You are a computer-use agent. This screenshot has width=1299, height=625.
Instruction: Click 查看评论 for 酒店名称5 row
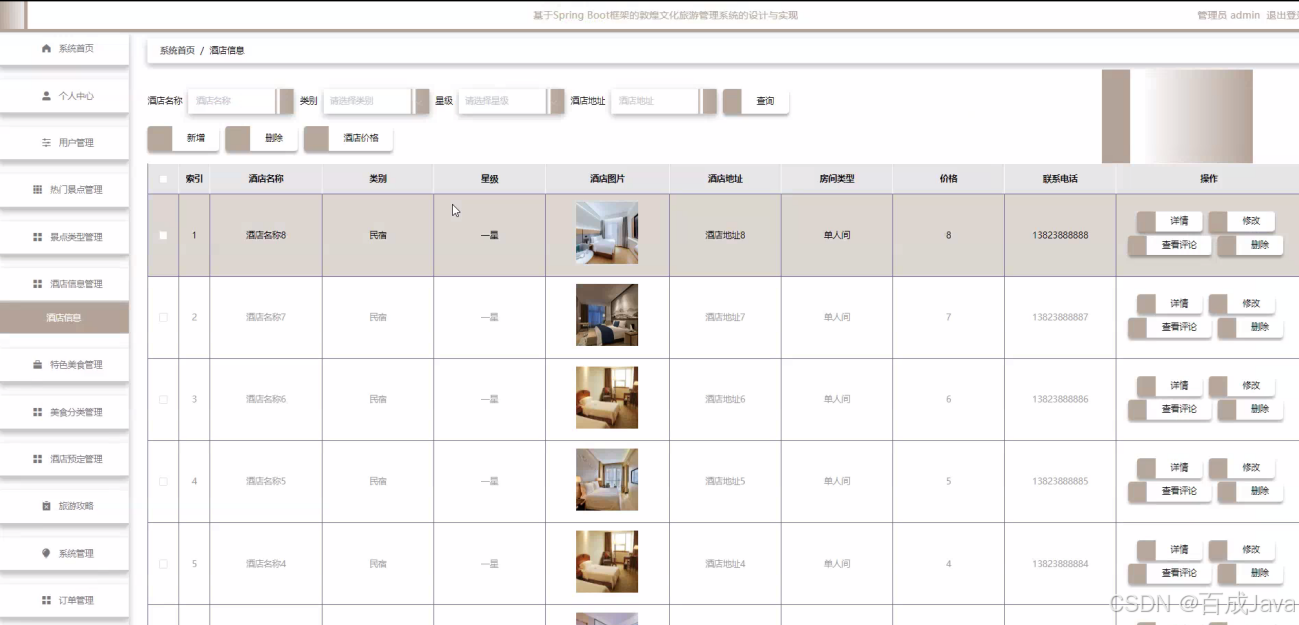coord(1170,491)
